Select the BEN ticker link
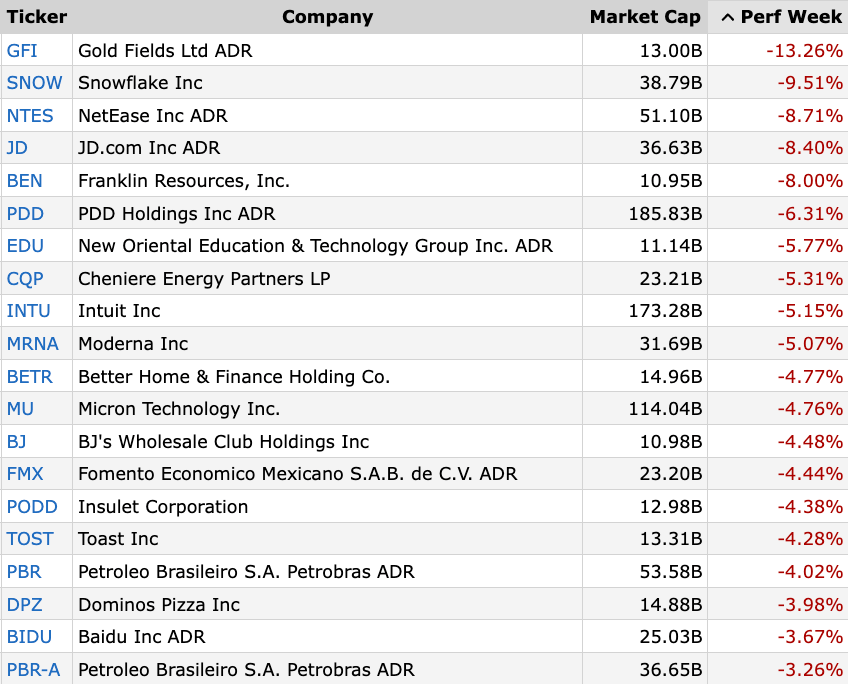 tap(23, 181)
